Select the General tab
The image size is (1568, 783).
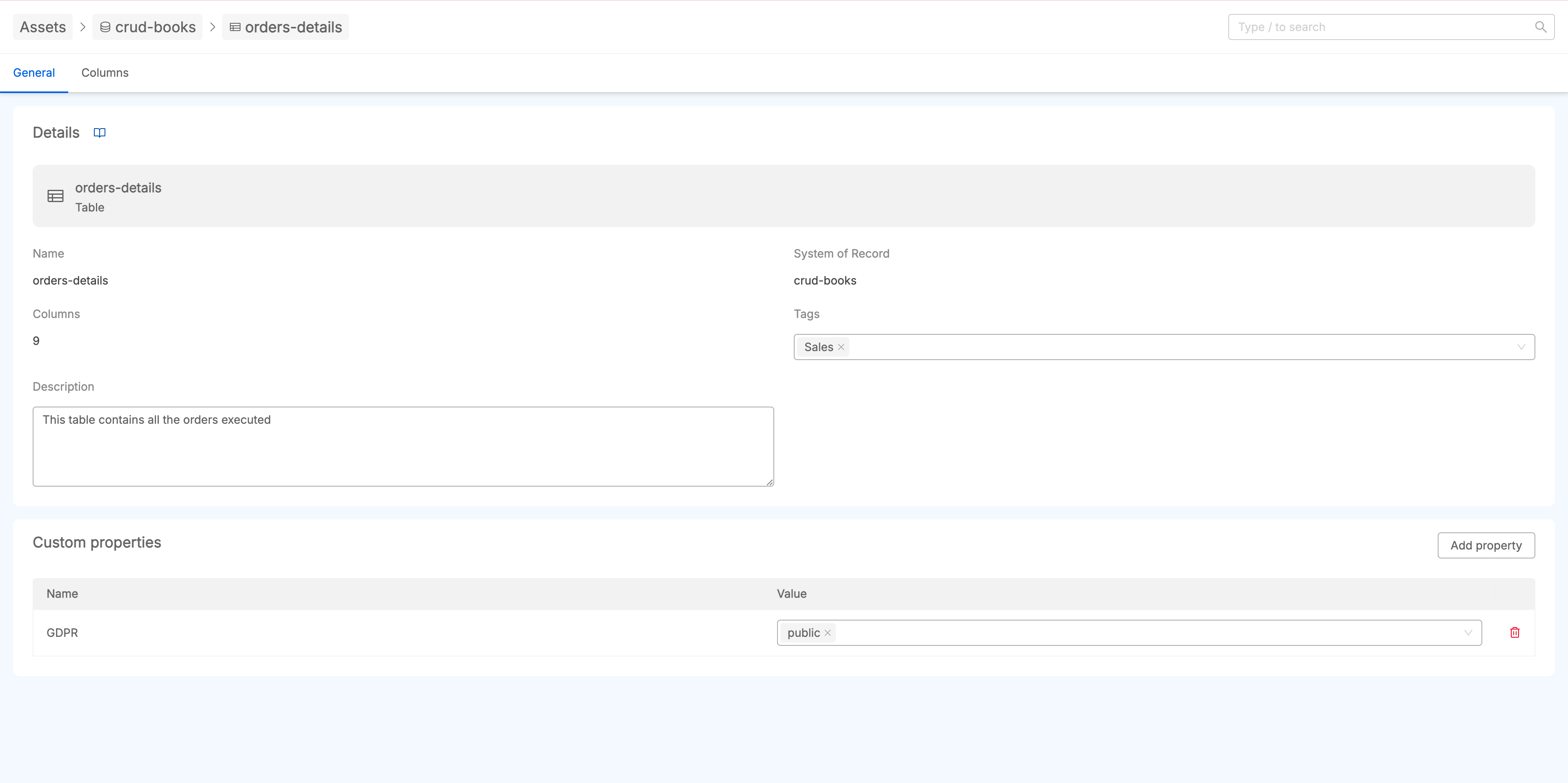[x=34, y=72]
